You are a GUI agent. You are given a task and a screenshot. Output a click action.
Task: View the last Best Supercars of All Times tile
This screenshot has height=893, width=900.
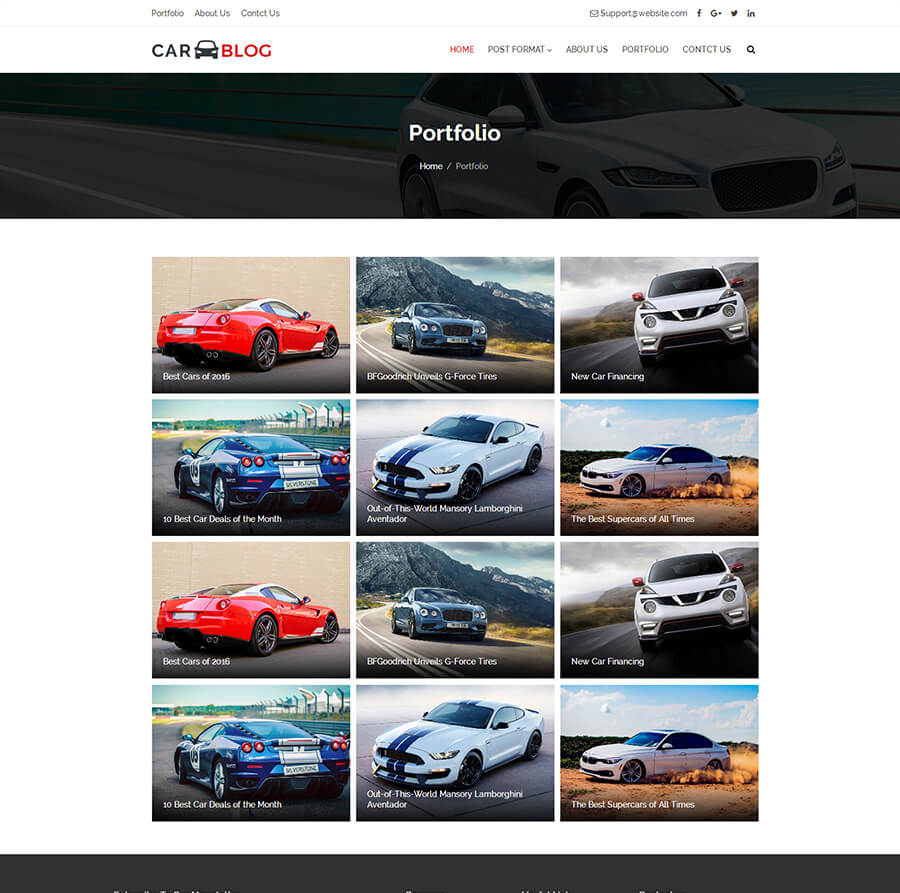[659, 752]
